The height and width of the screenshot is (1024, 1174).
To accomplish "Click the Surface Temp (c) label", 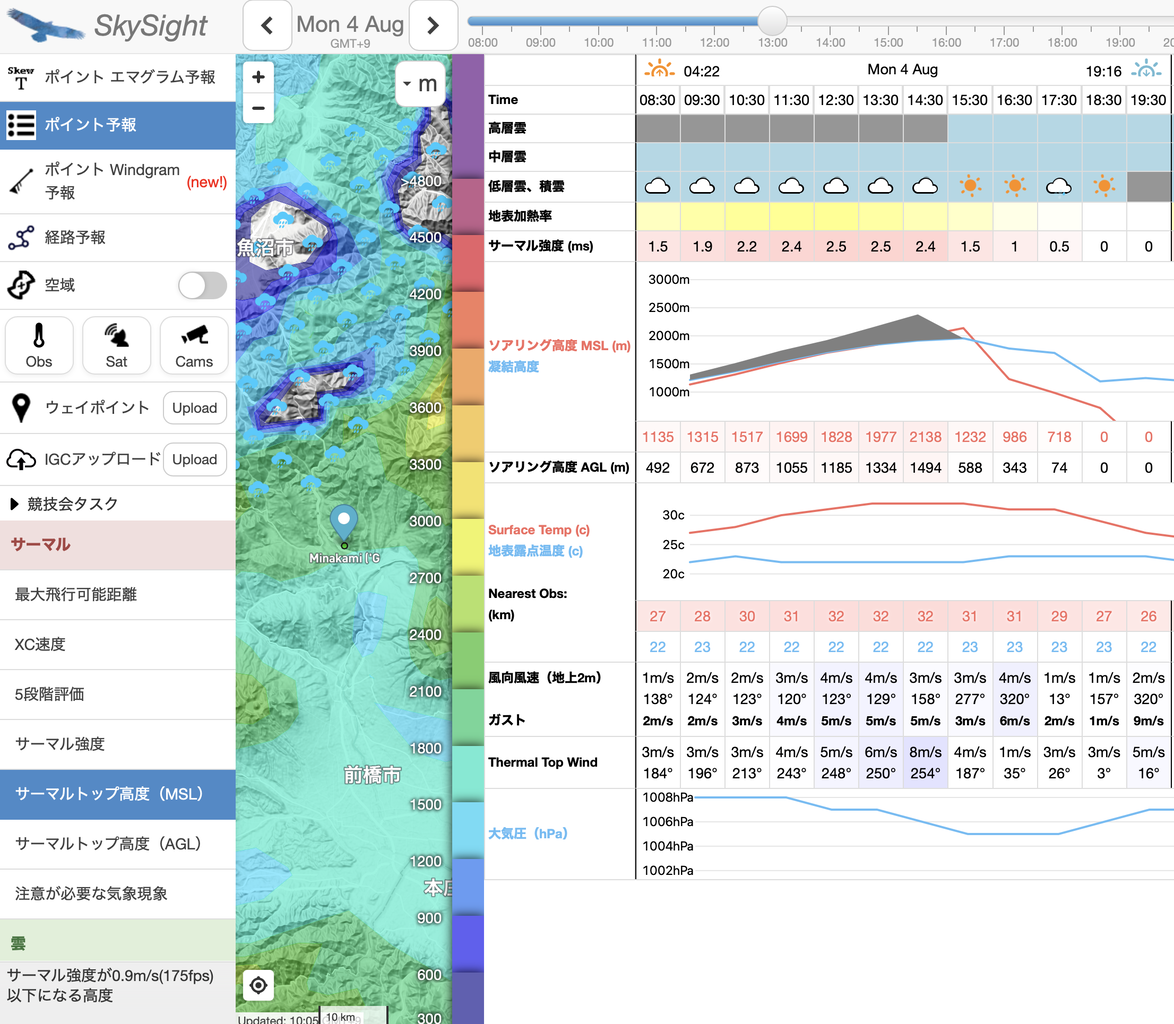I will click(539, 530).
